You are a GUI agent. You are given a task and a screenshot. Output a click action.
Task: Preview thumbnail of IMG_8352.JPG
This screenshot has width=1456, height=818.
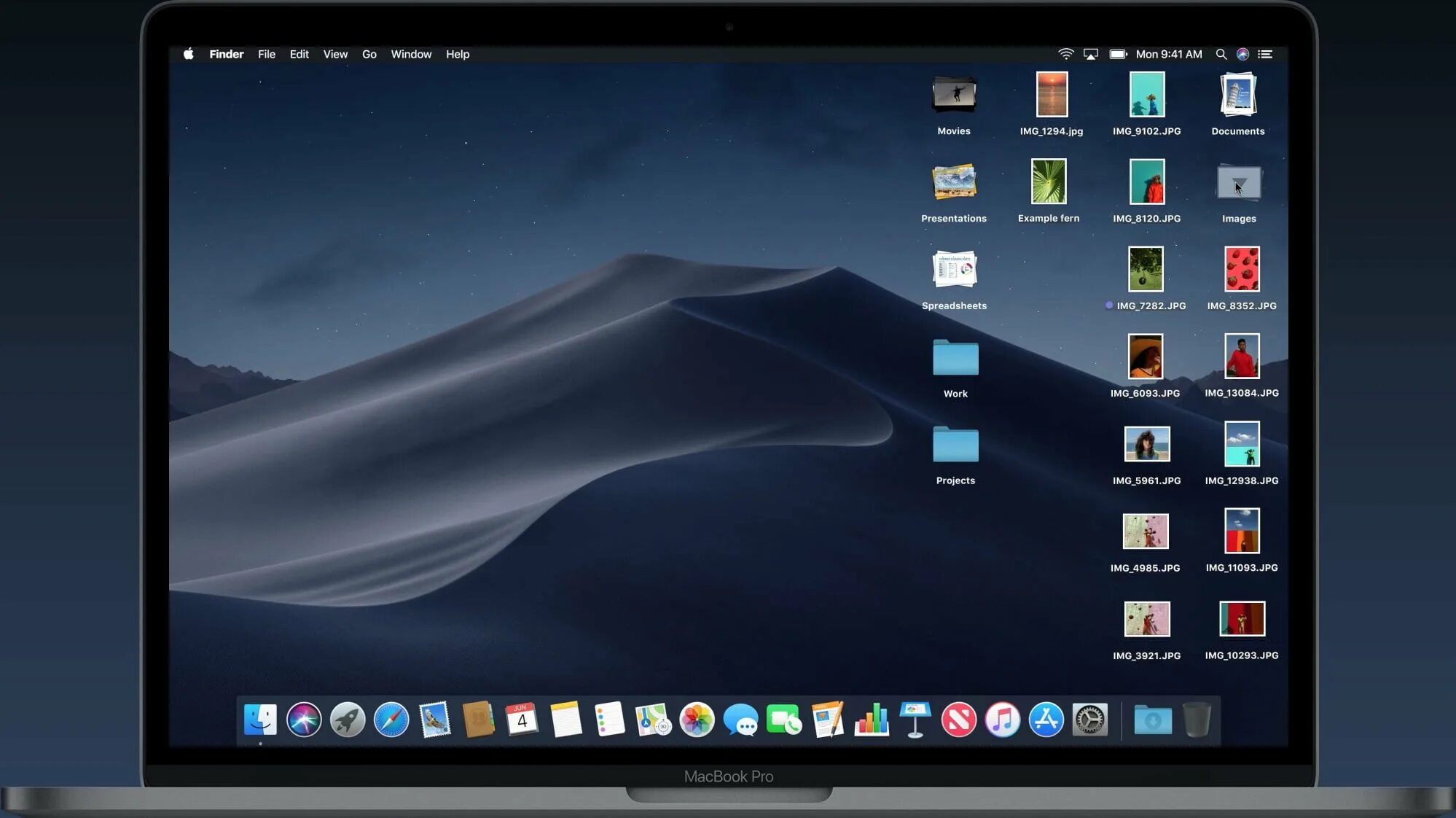point(1241,269)
